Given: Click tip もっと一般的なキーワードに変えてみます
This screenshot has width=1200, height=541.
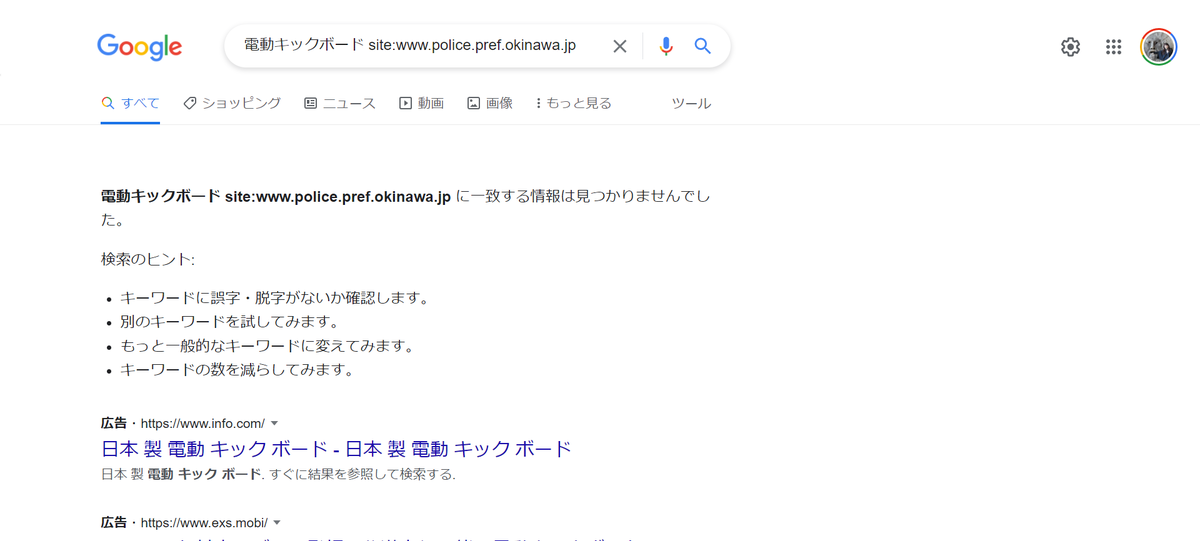Looking at the screenshot, I should [x=267, y=346].
